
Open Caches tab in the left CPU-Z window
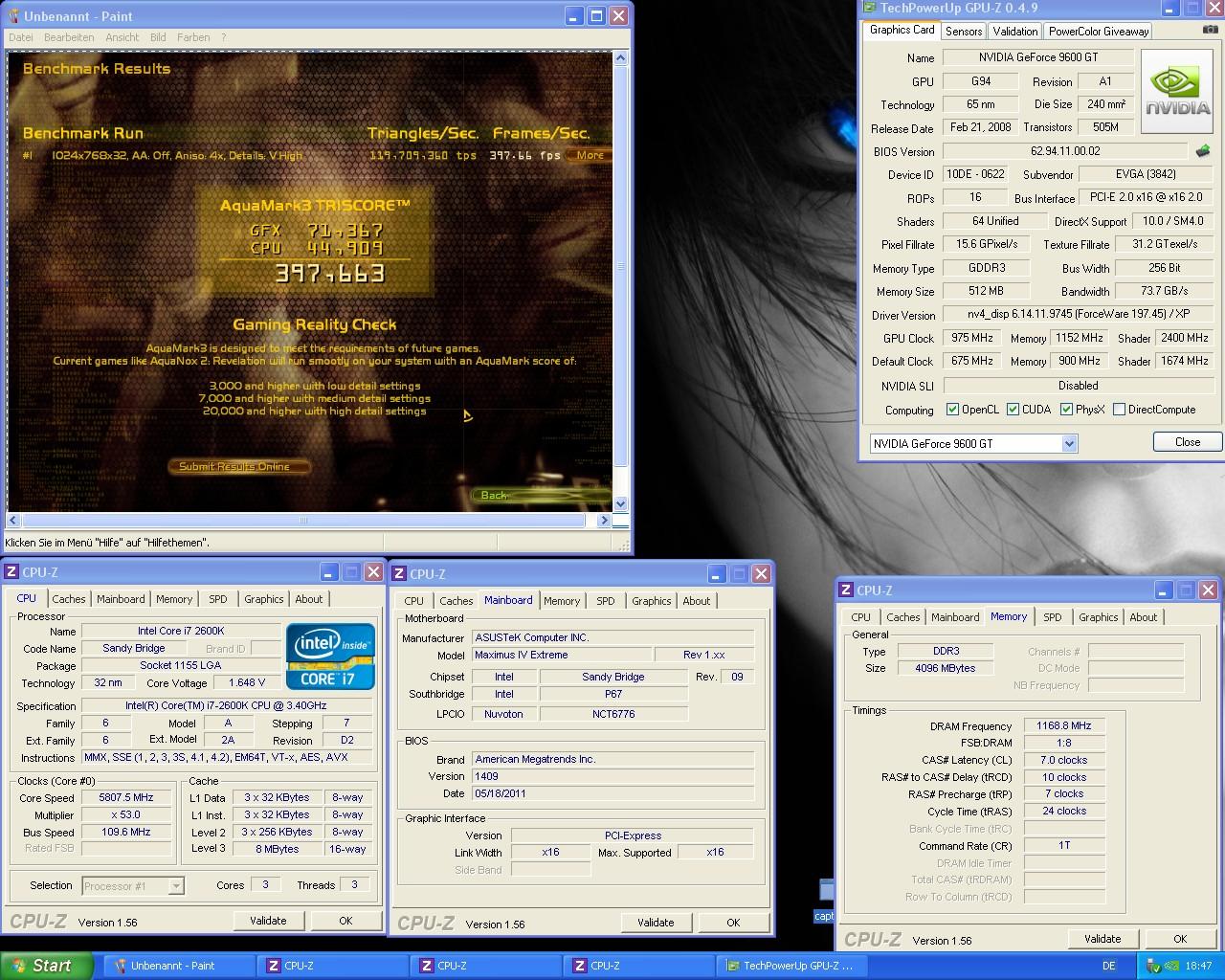(69, 599)
